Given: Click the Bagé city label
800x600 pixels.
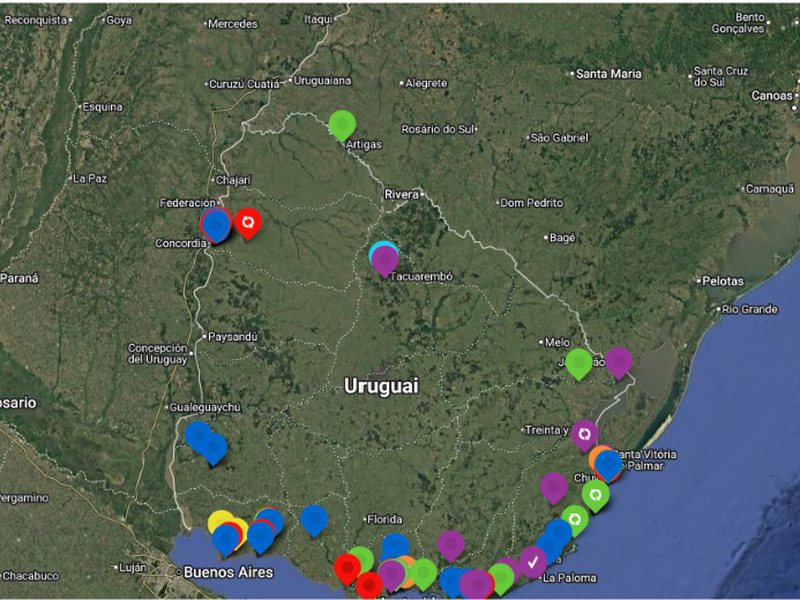Looking at the screenshot, I should (562, 238).
